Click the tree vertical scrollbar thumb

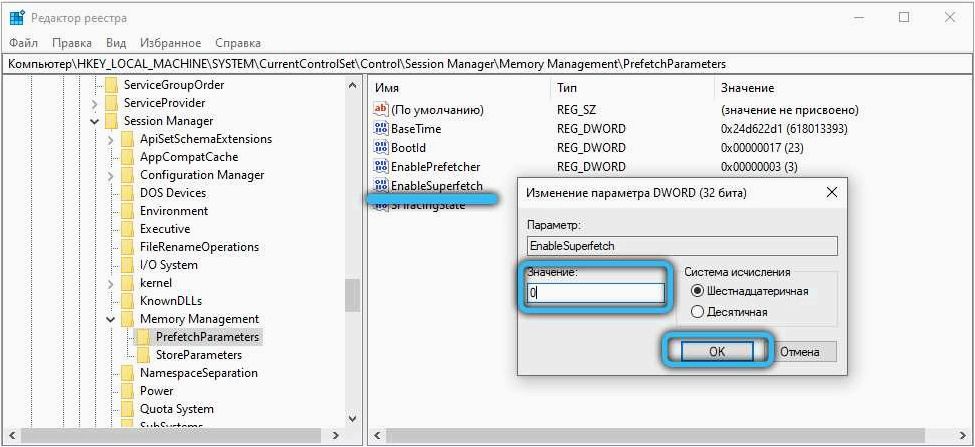[353, 295]
